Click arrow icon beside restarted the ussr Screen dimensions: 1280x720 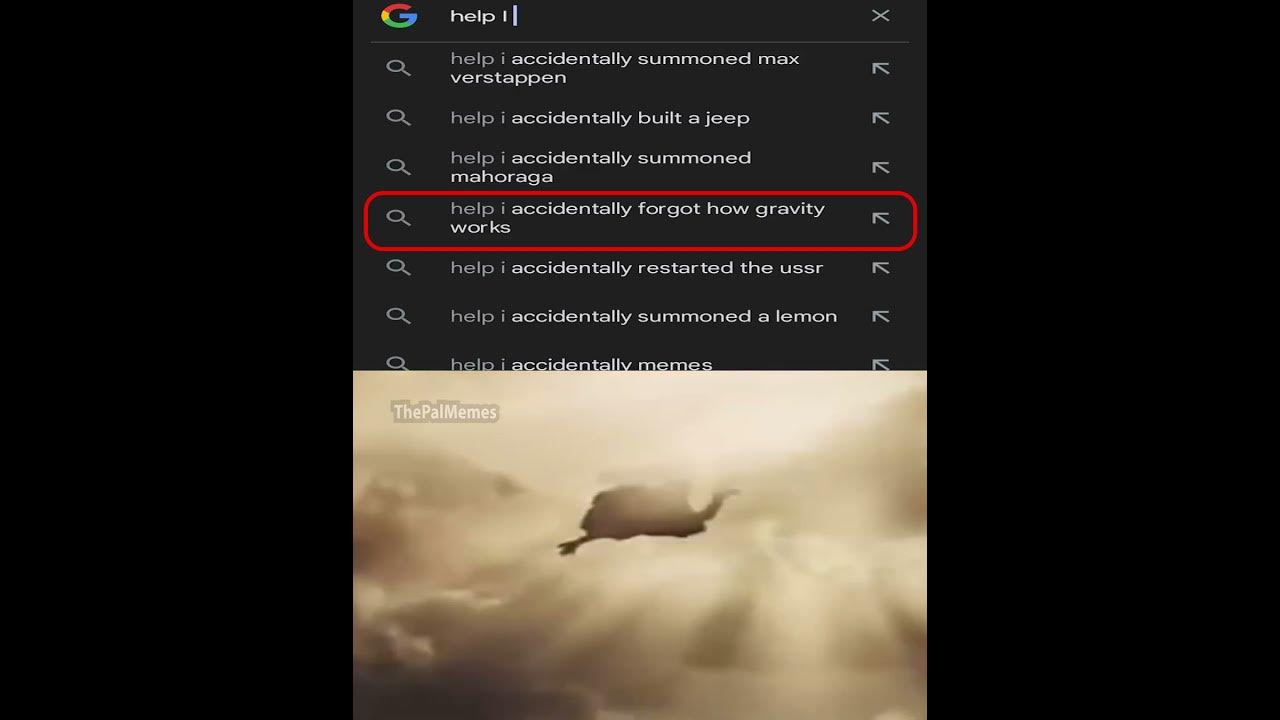880,268
